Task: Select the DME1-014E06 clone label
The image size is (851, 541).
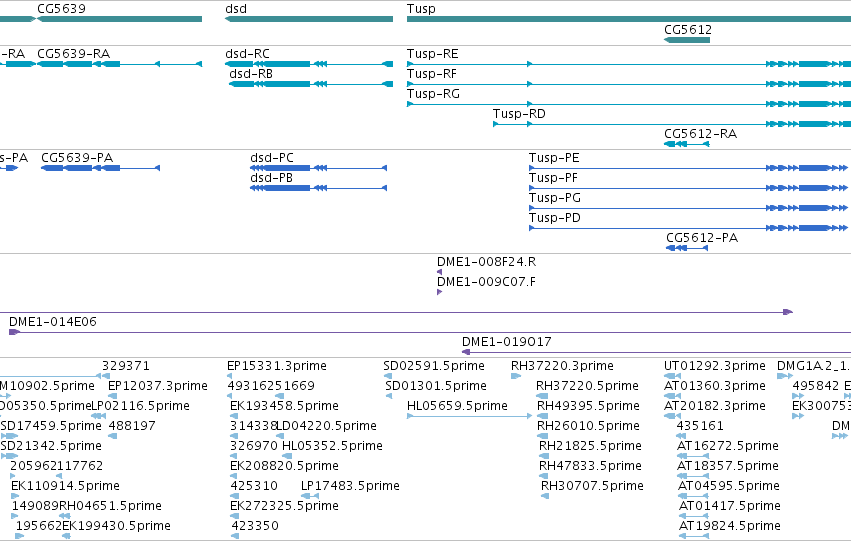Action: coord(53,322)
